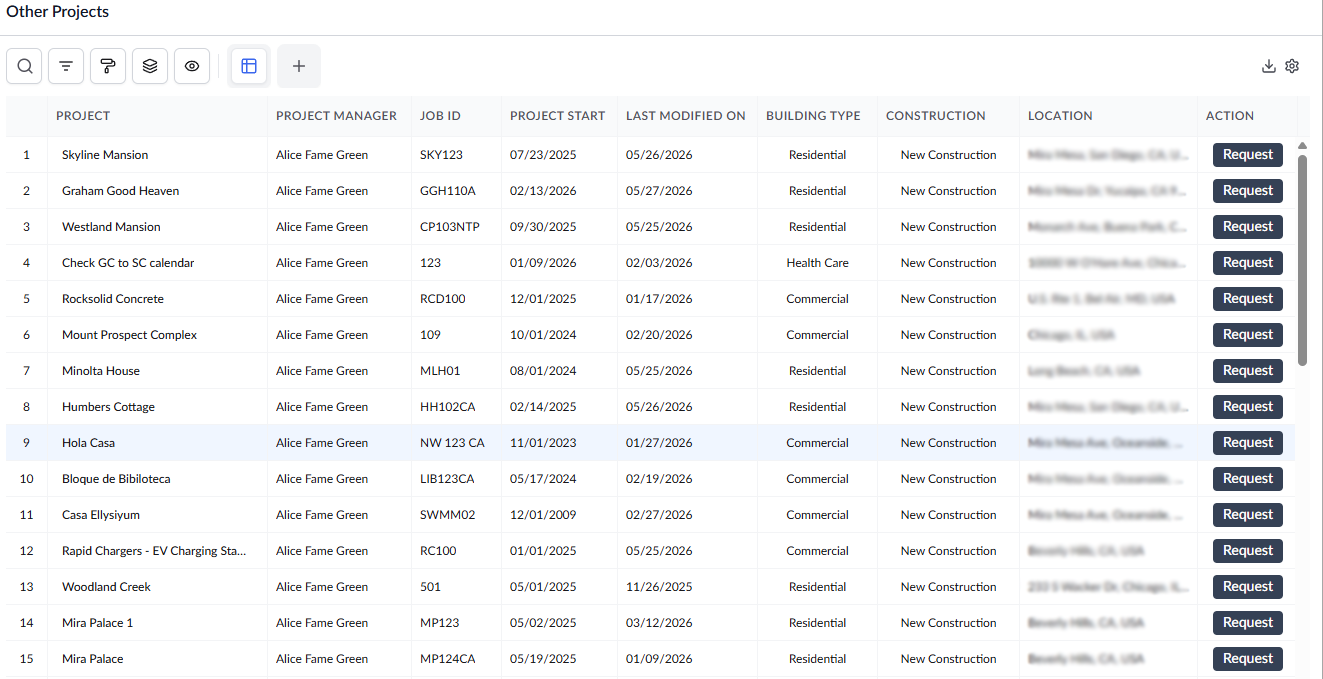The width and height of the screenshot is (1323, 679).
Task: Click the Health Care building type cell
Action: (817, 263)
